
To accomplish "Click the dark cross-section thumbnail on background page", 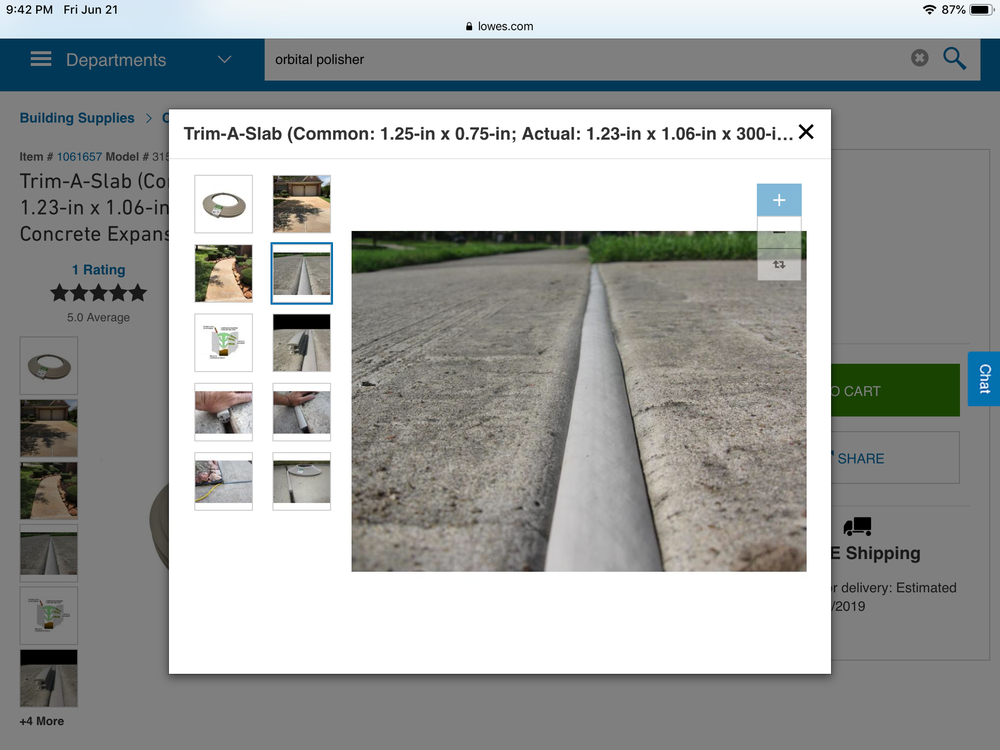I will tap(48, 678).
